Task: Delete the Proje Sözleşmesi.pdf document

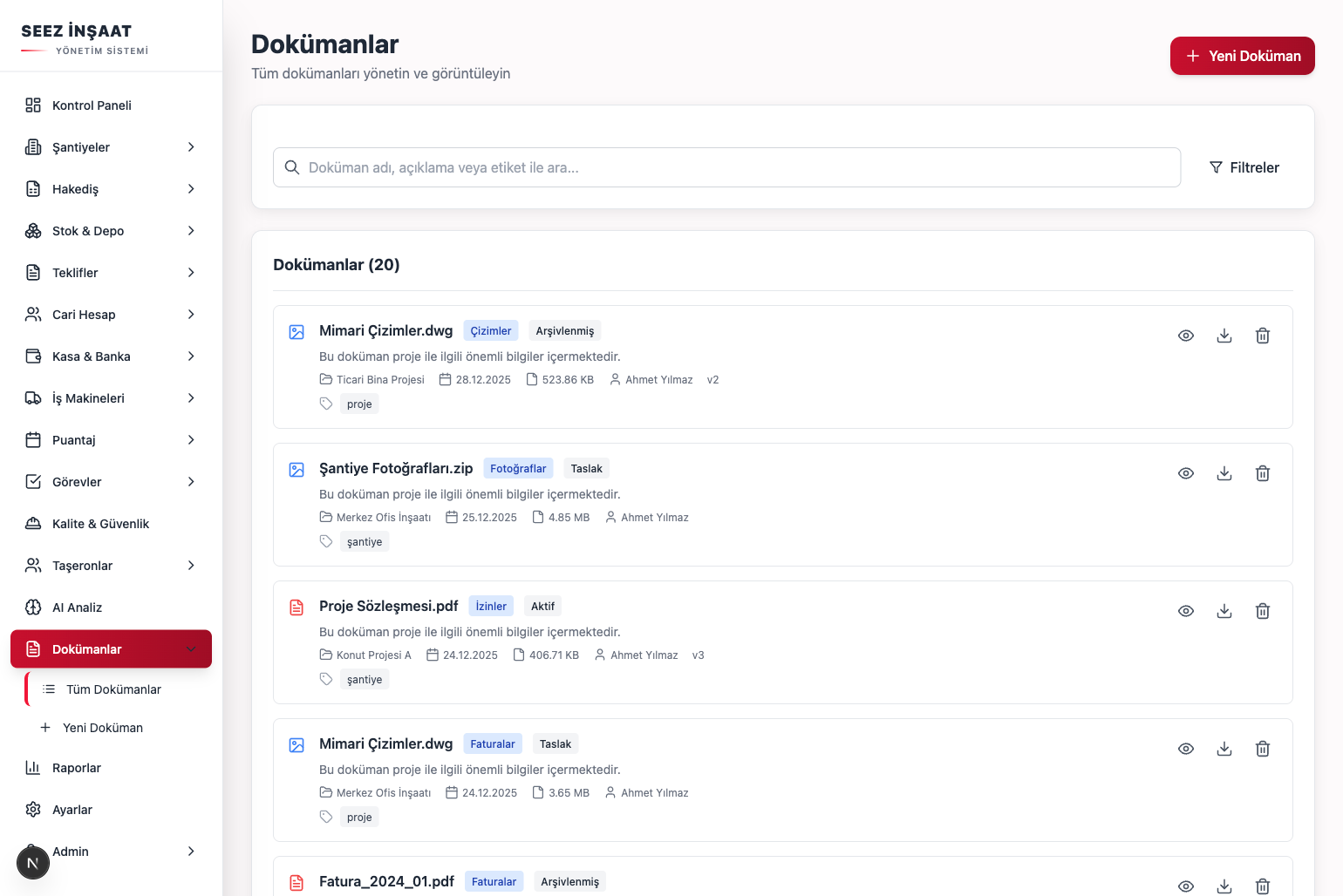Action: 1263,611
